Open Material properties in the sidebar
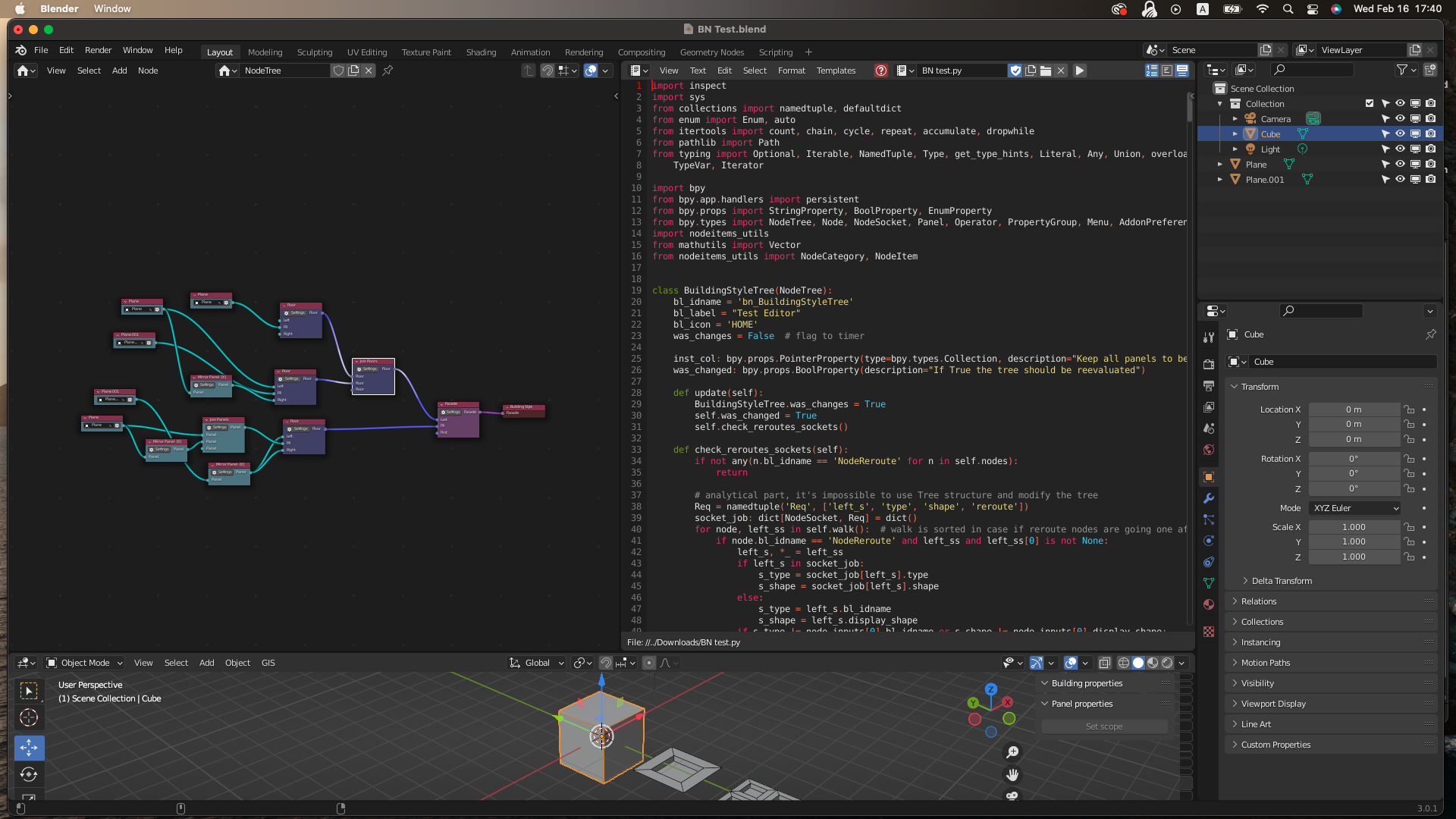 (x=1209, y=604)
